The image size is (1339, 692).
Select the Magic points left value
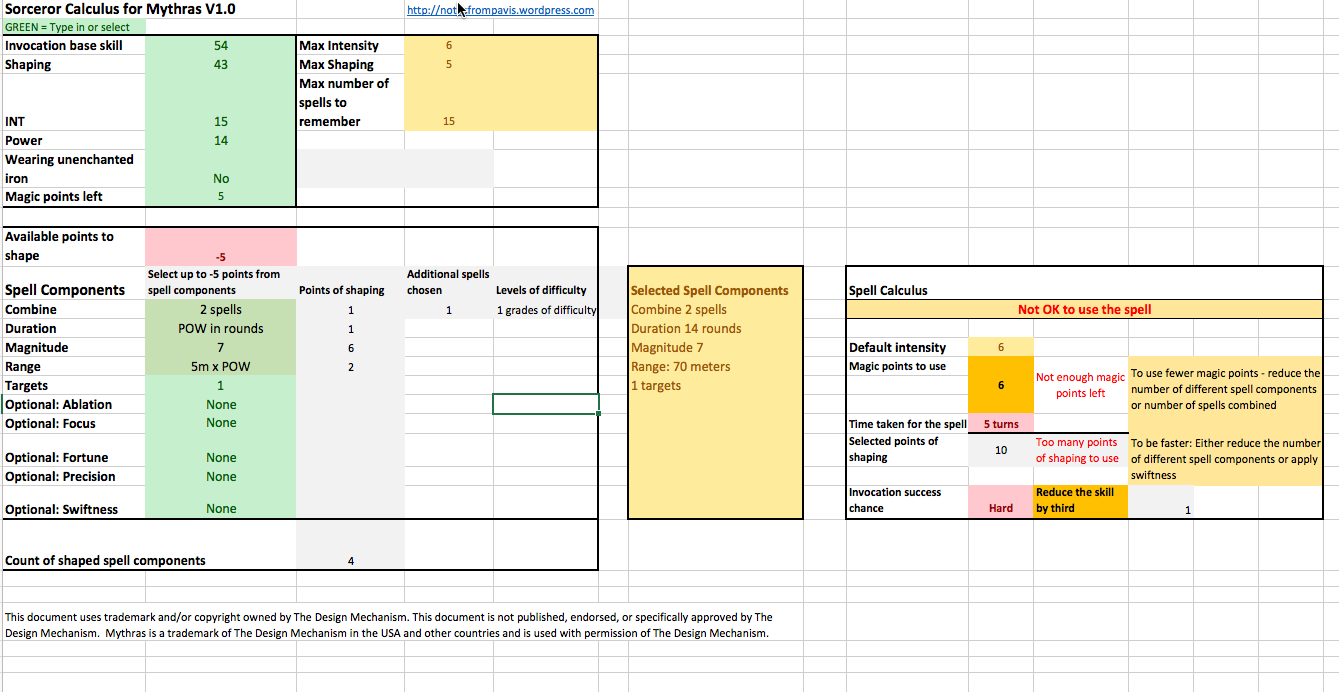pos(221,197)
